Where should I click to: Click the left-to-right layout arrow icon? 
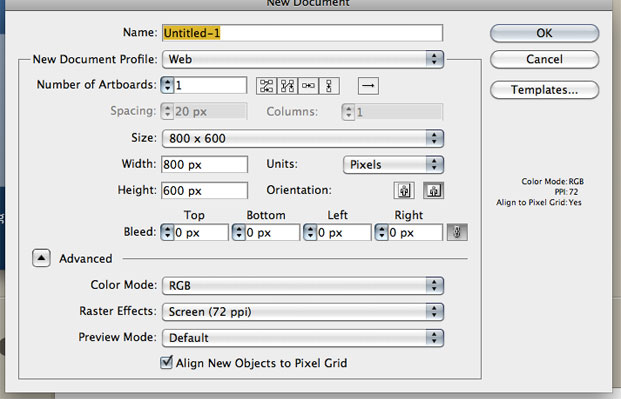(368, 86)
